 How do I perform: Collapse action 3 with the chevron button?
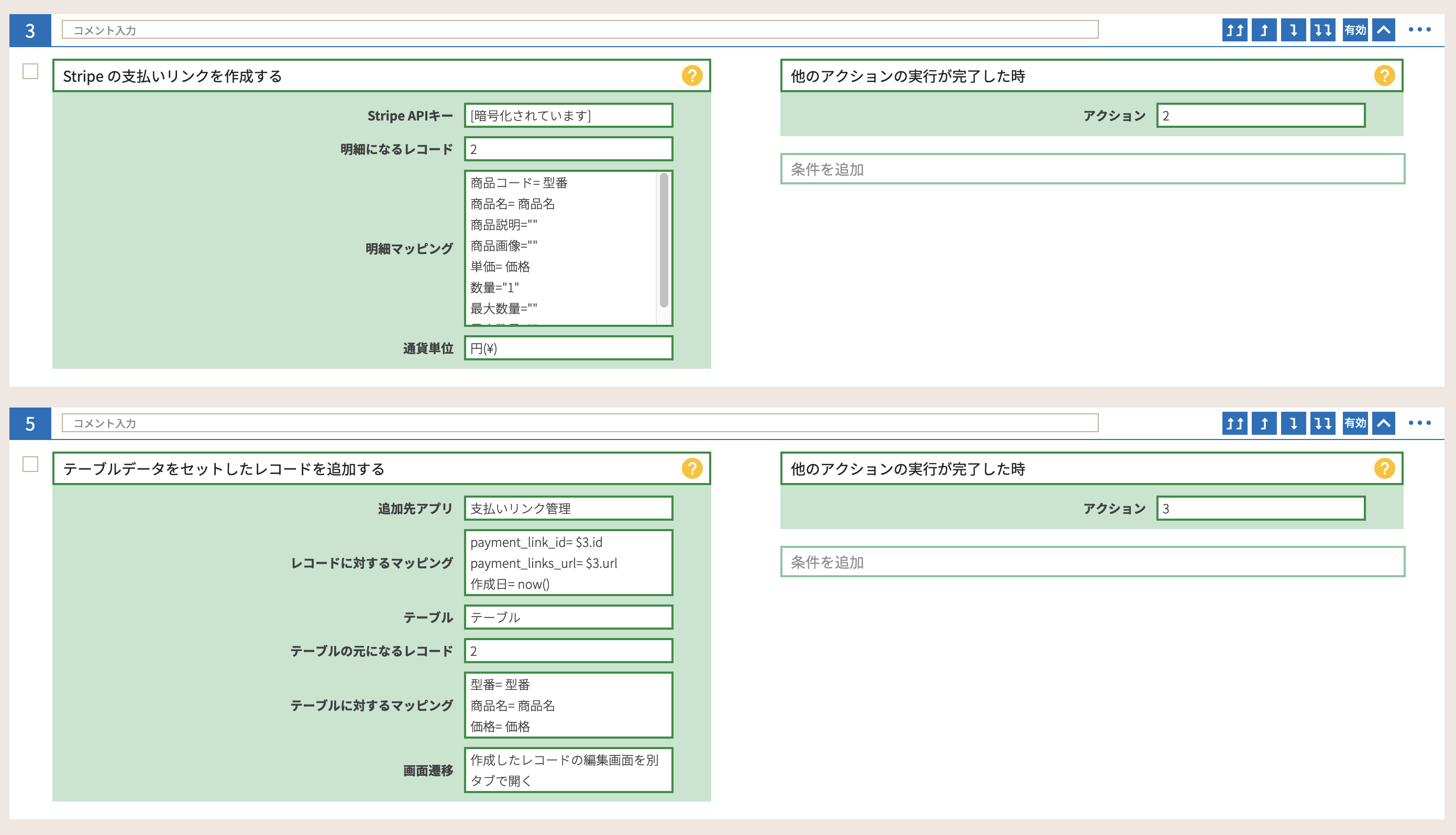click(x=1383, y=30)
